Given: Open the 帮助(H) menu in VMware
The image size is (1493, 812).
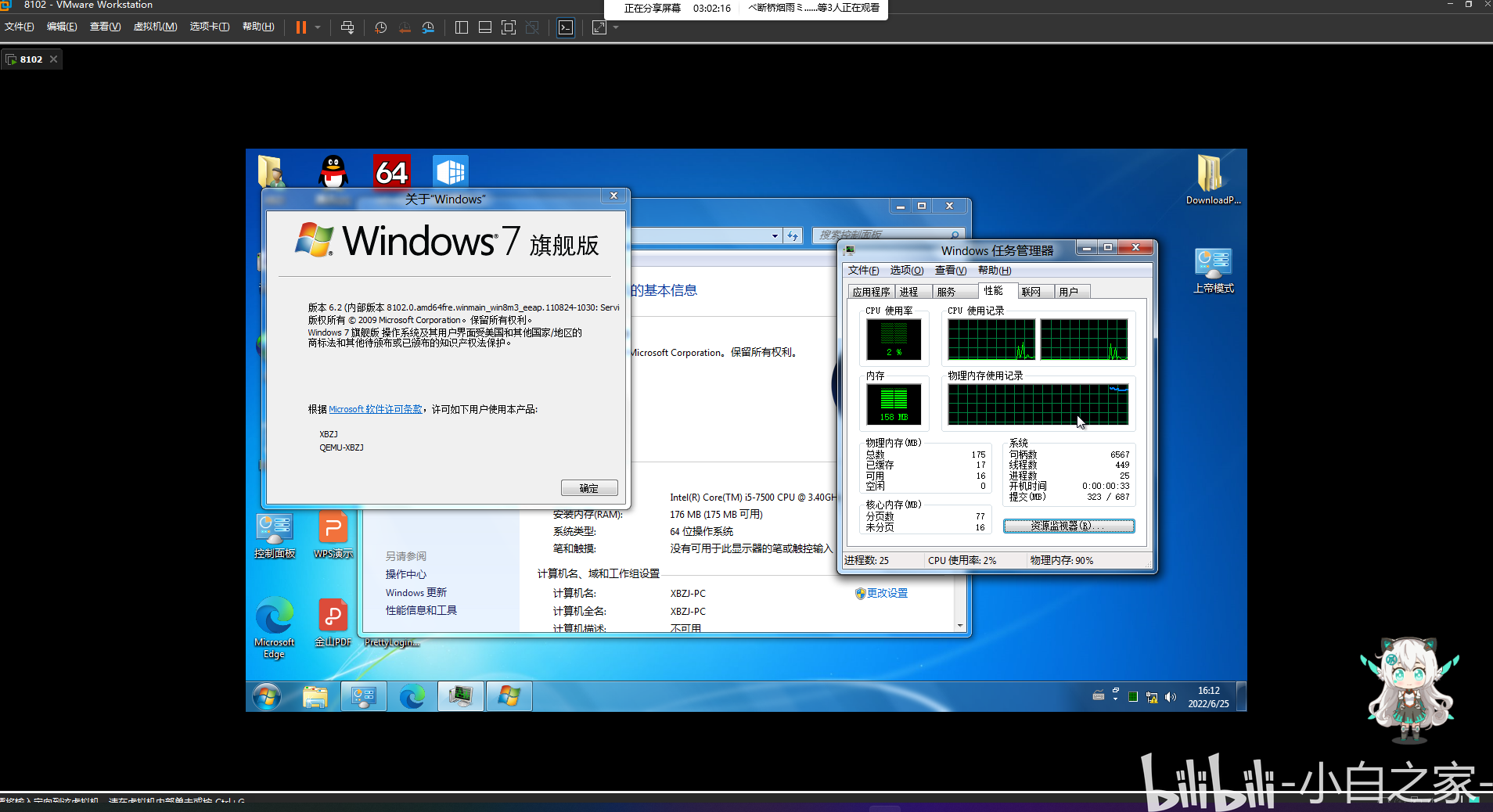Looking at the screenshot, I should click(258, 27).
